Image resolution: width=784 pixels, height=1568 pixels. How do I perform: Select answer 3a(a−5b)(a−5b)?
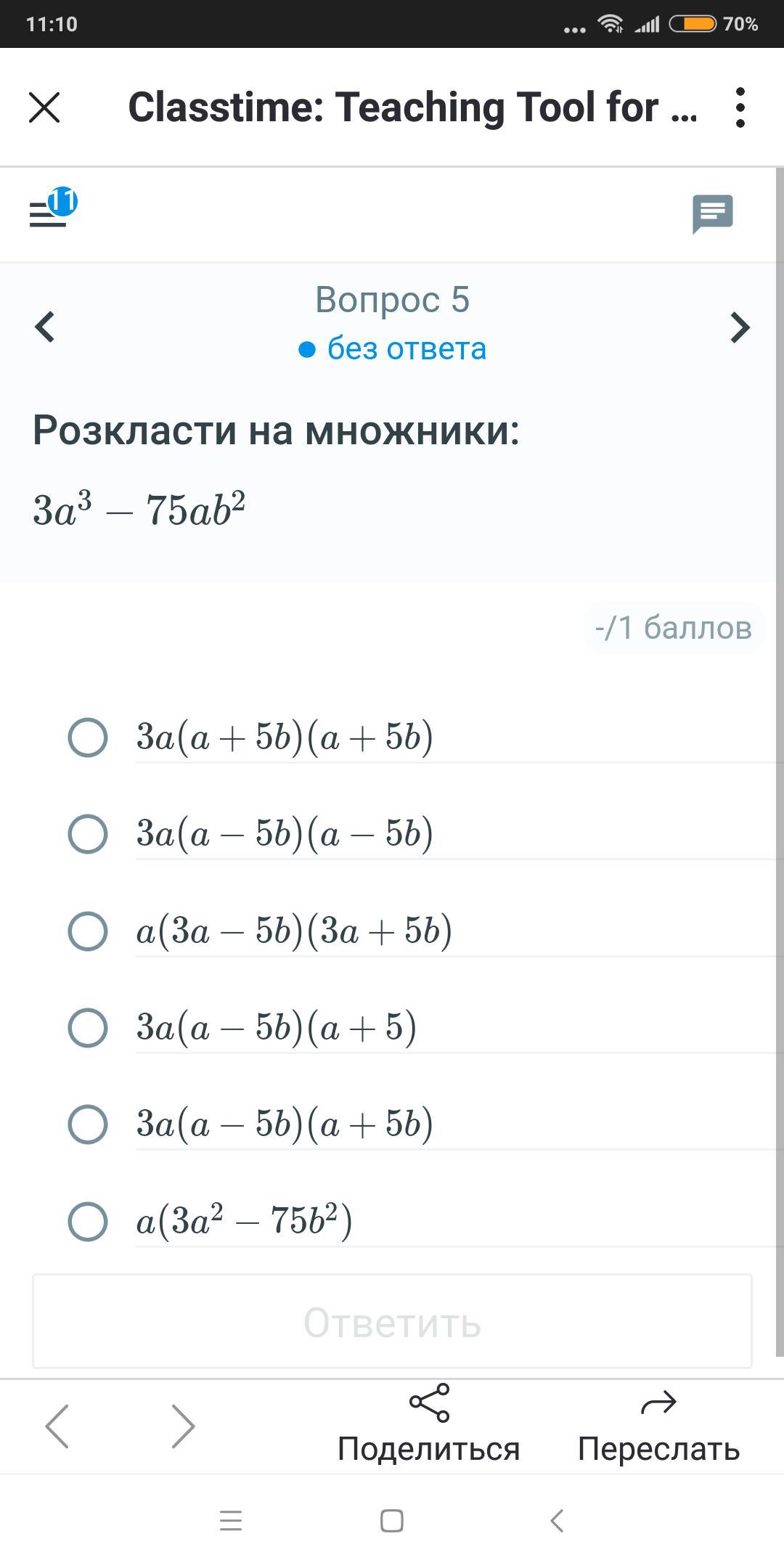point(88,833)
